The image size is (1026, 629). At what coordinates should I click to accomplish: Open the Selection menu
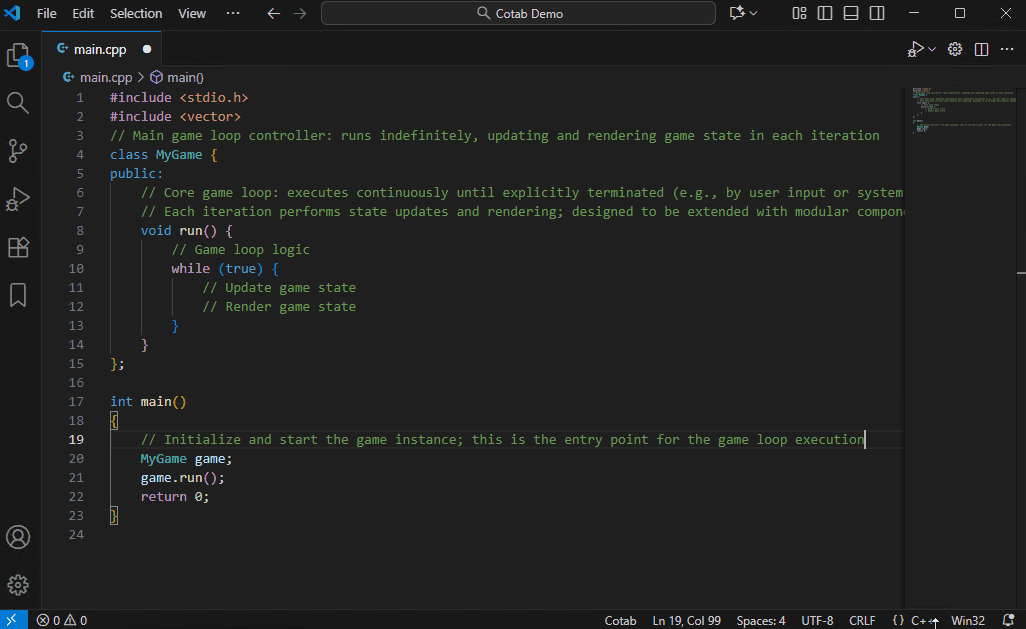[136, 14]
